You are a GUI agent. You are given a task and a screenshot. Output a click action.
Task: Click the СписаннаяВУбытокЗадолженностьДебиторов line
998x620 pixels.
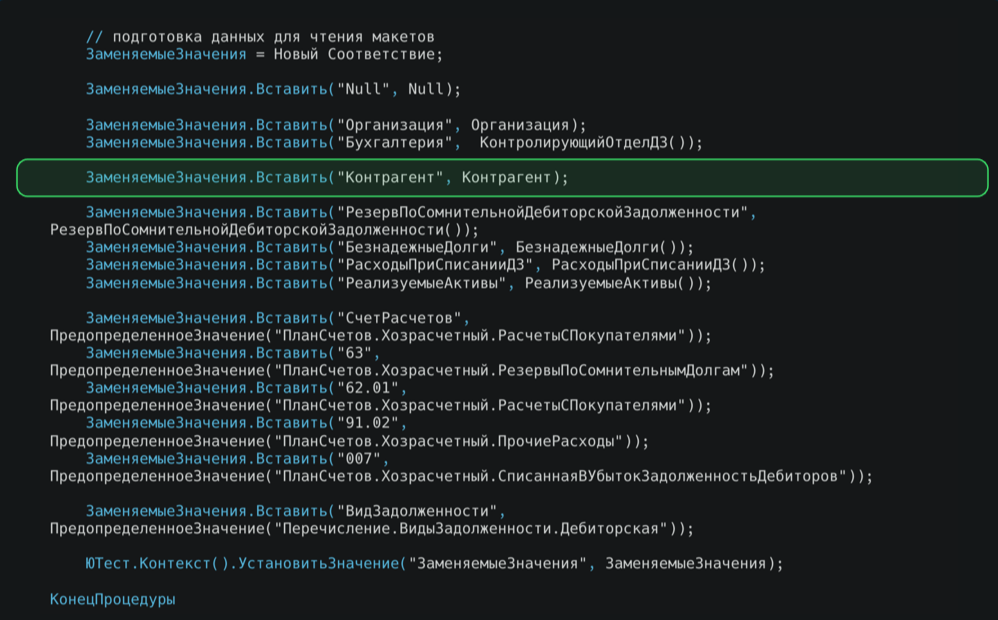(461, 476)
